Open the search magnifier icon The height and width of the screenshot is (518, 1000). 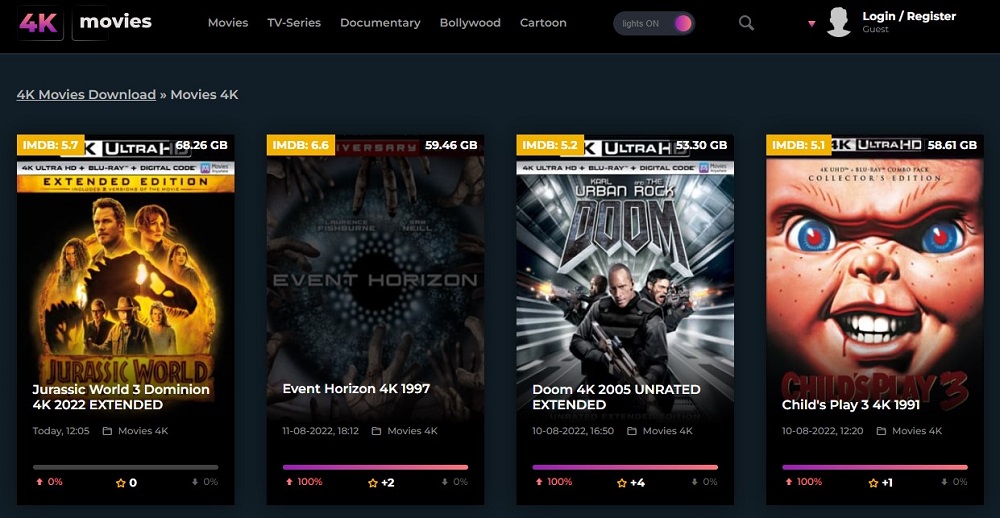746,23
